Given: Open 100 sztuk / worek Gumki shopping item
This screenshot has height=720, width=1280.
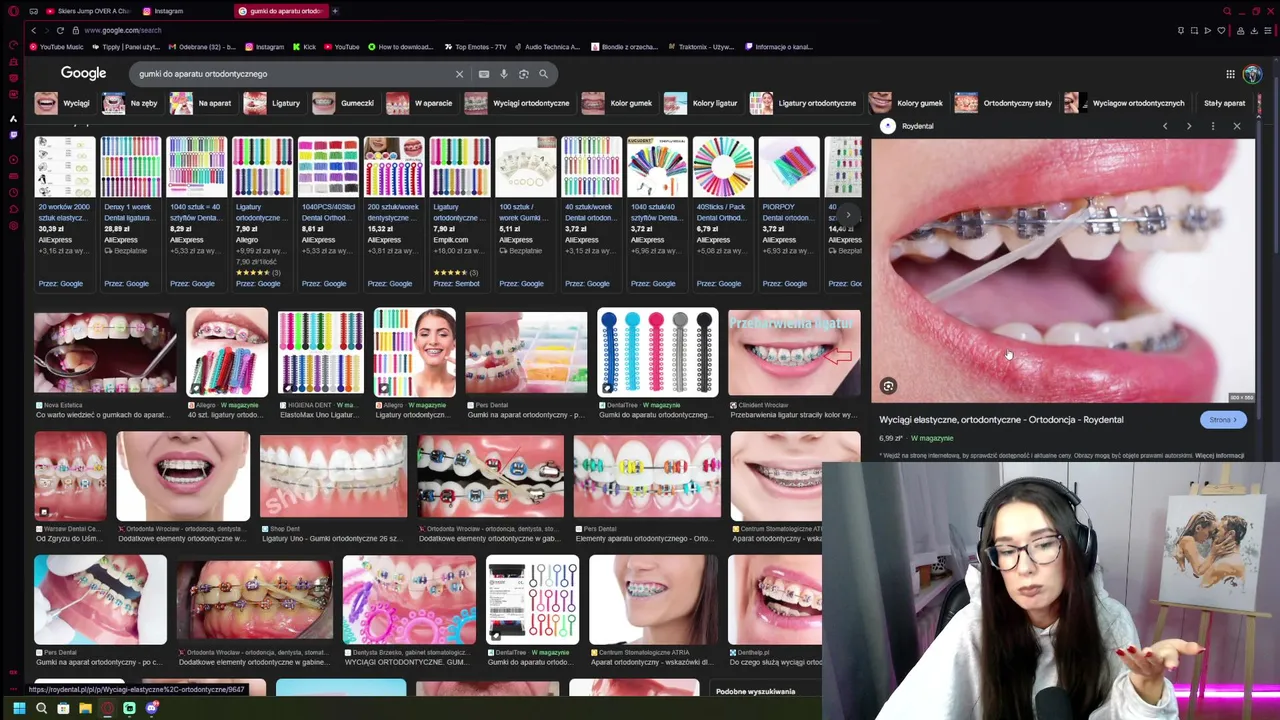Looking at the screenshot, I should tap(526, 212).
